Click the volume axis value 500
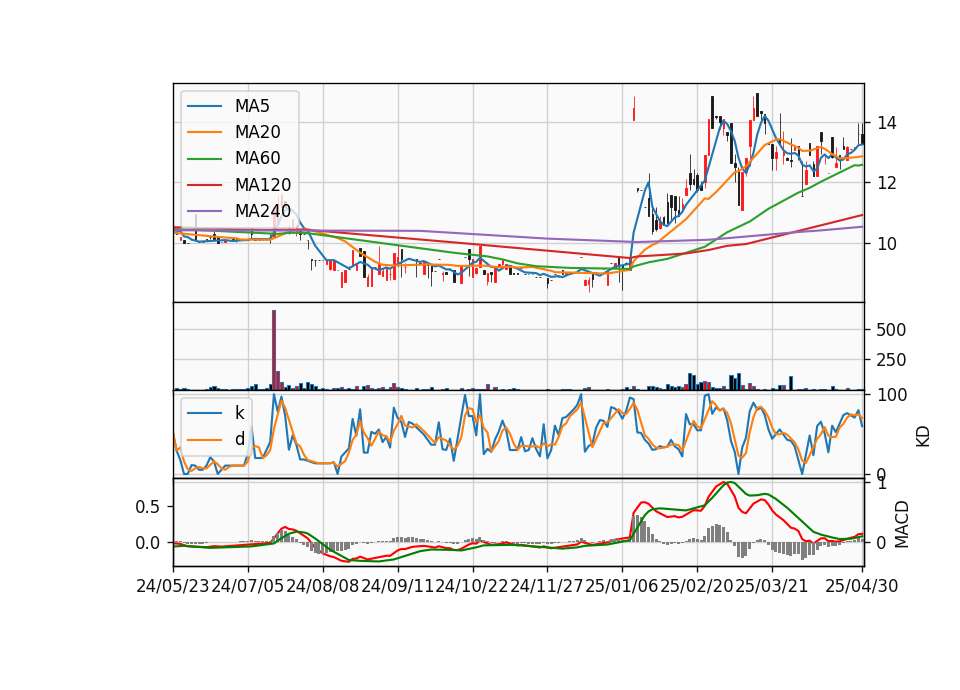 891,330
